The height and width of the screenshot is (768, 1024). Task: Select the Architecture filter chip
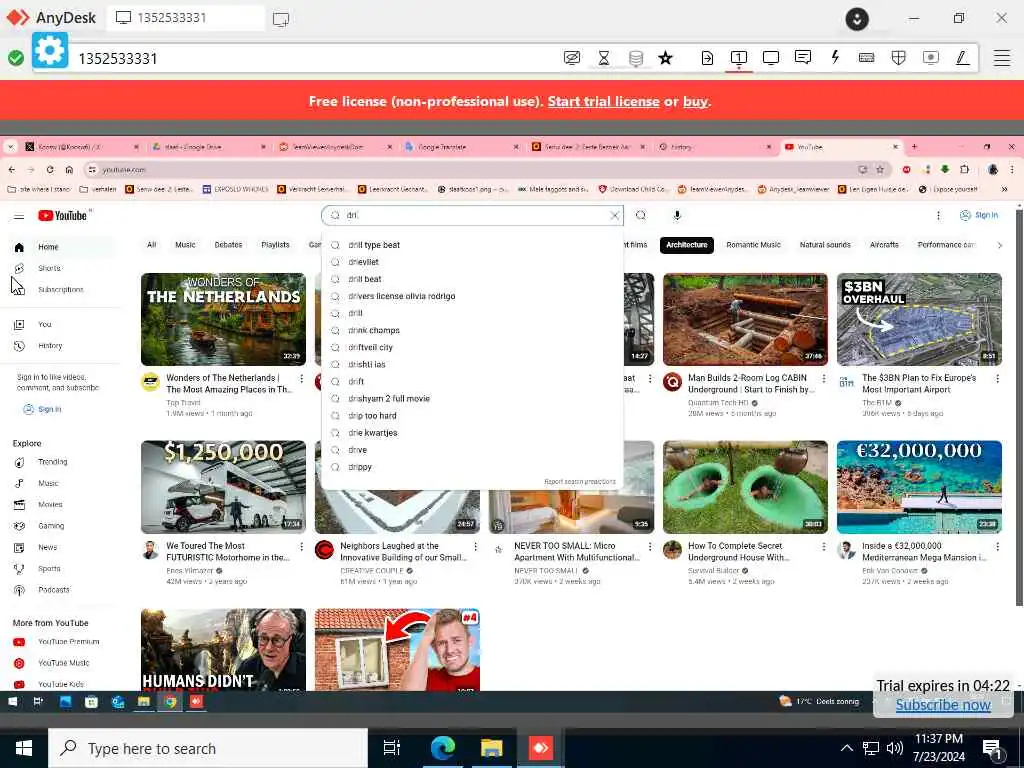pos(686,245)
